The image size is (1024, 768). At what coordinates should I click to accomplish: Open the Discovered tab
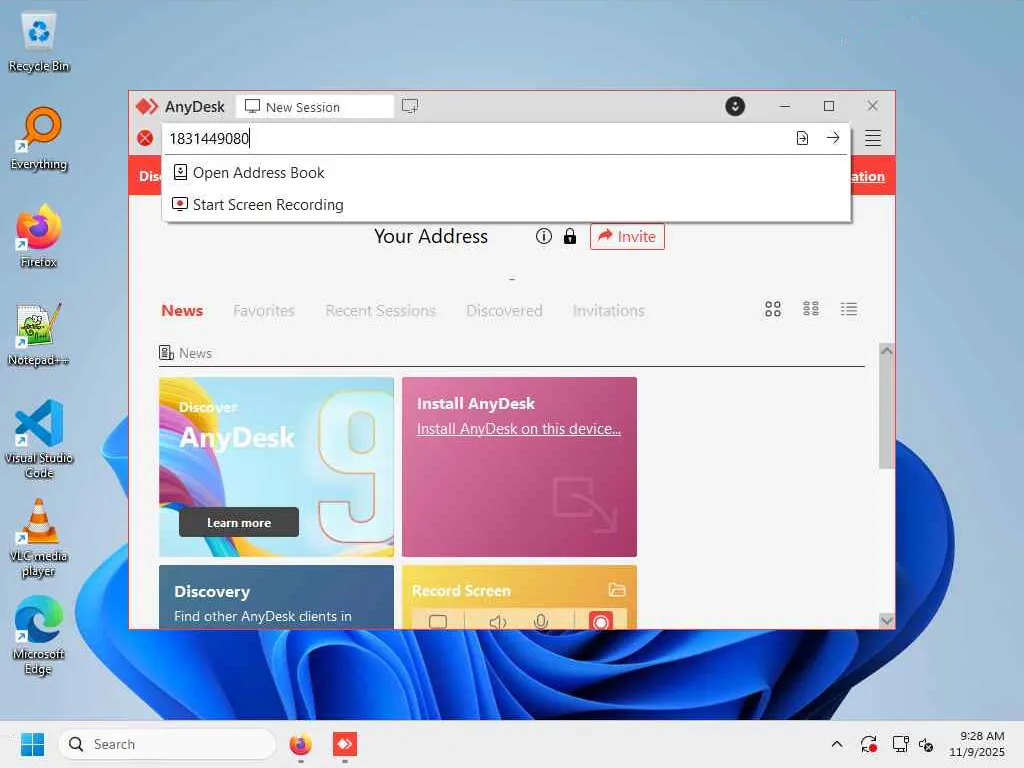click(x=504, y=311)
